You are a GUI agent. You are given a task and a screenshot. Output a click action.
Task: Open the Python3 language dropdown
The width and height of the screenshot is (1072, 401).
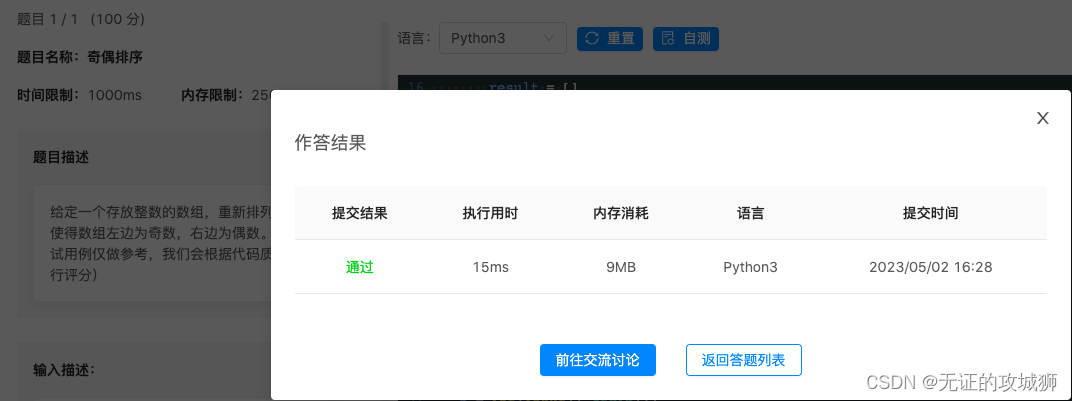click(x=502, y=38)
